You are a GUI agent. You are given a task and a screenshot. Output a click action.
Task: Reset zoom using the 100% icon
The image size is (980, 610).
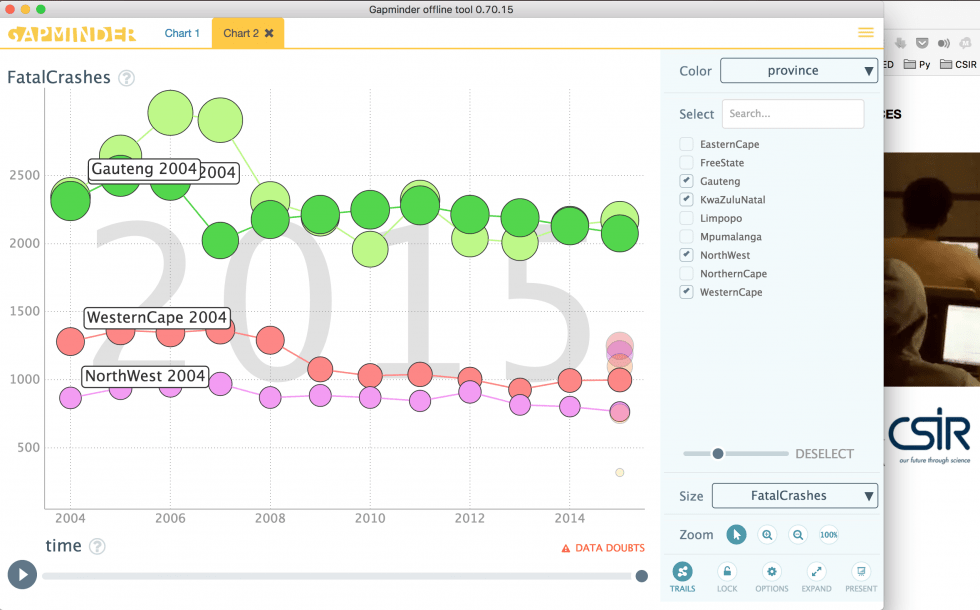tap(828, 535)
